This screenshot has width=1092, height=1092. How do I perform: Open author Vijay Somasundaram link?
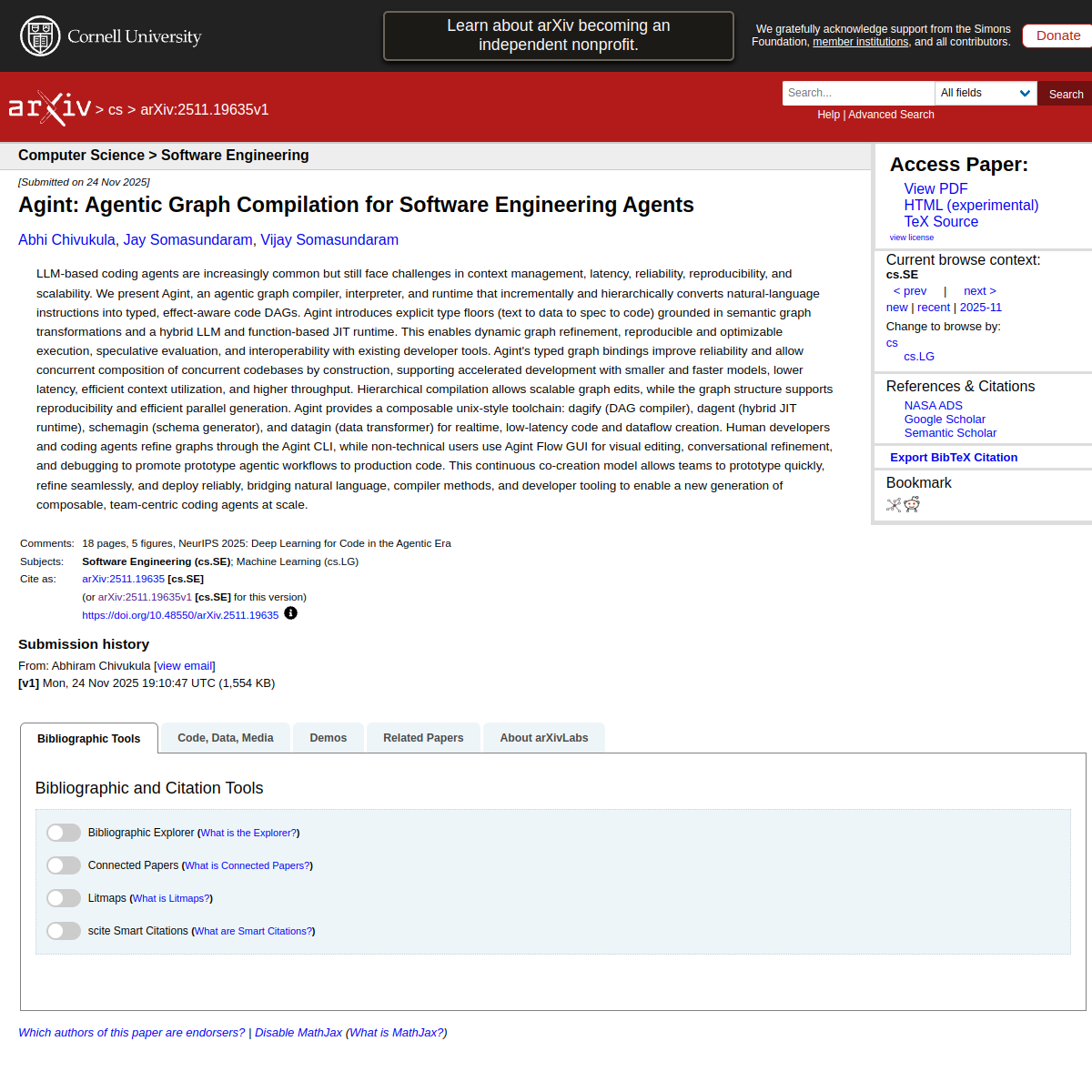pos(329,240)
